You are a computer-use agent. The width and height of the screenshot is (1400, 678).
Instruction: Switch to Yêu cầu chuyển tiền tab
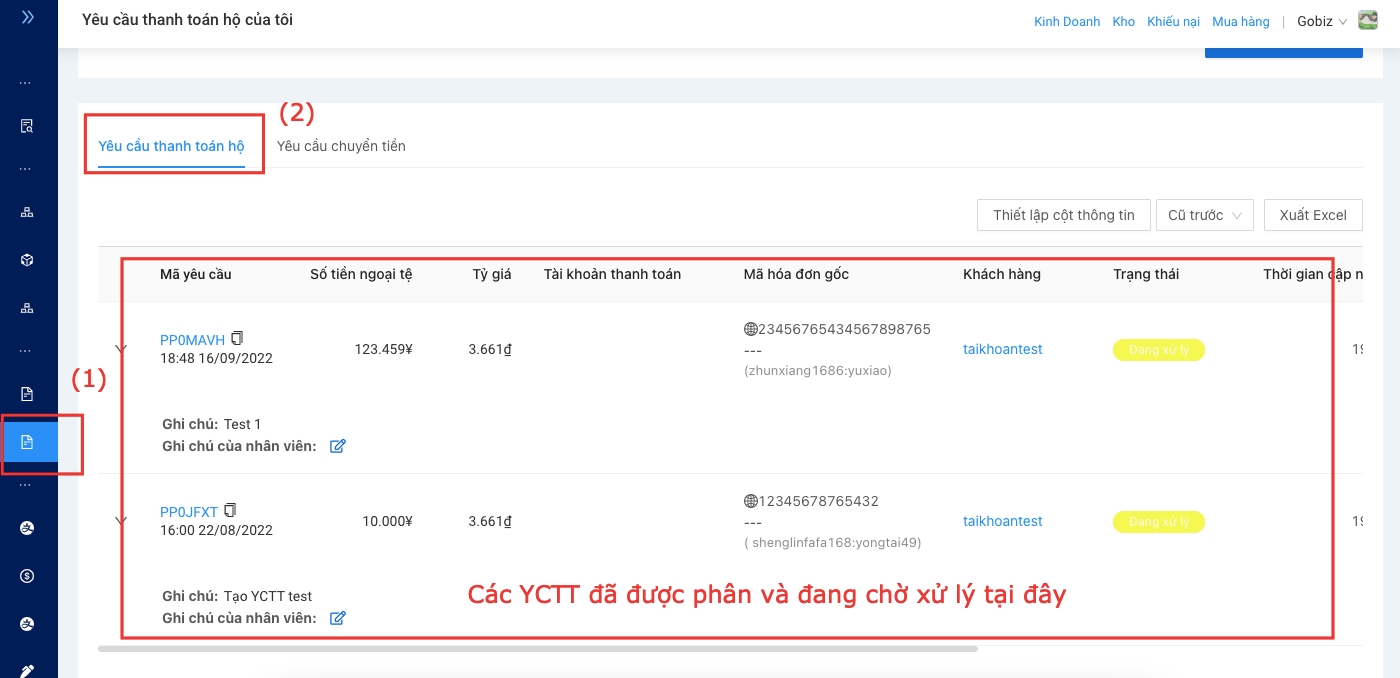(x=341, y=146)
